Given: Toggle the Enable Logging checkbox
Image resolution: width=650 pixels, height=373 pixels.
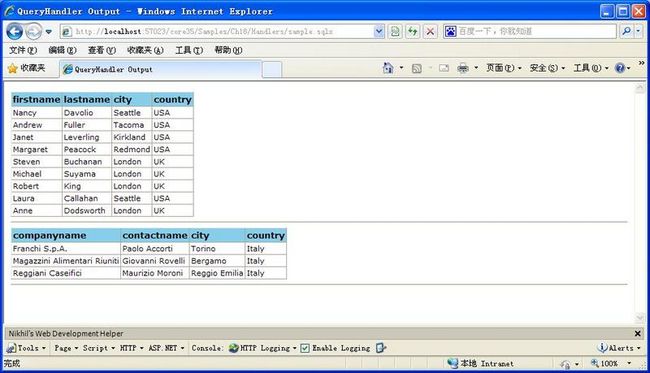Looking at the screenshot, I should (305, 348).
